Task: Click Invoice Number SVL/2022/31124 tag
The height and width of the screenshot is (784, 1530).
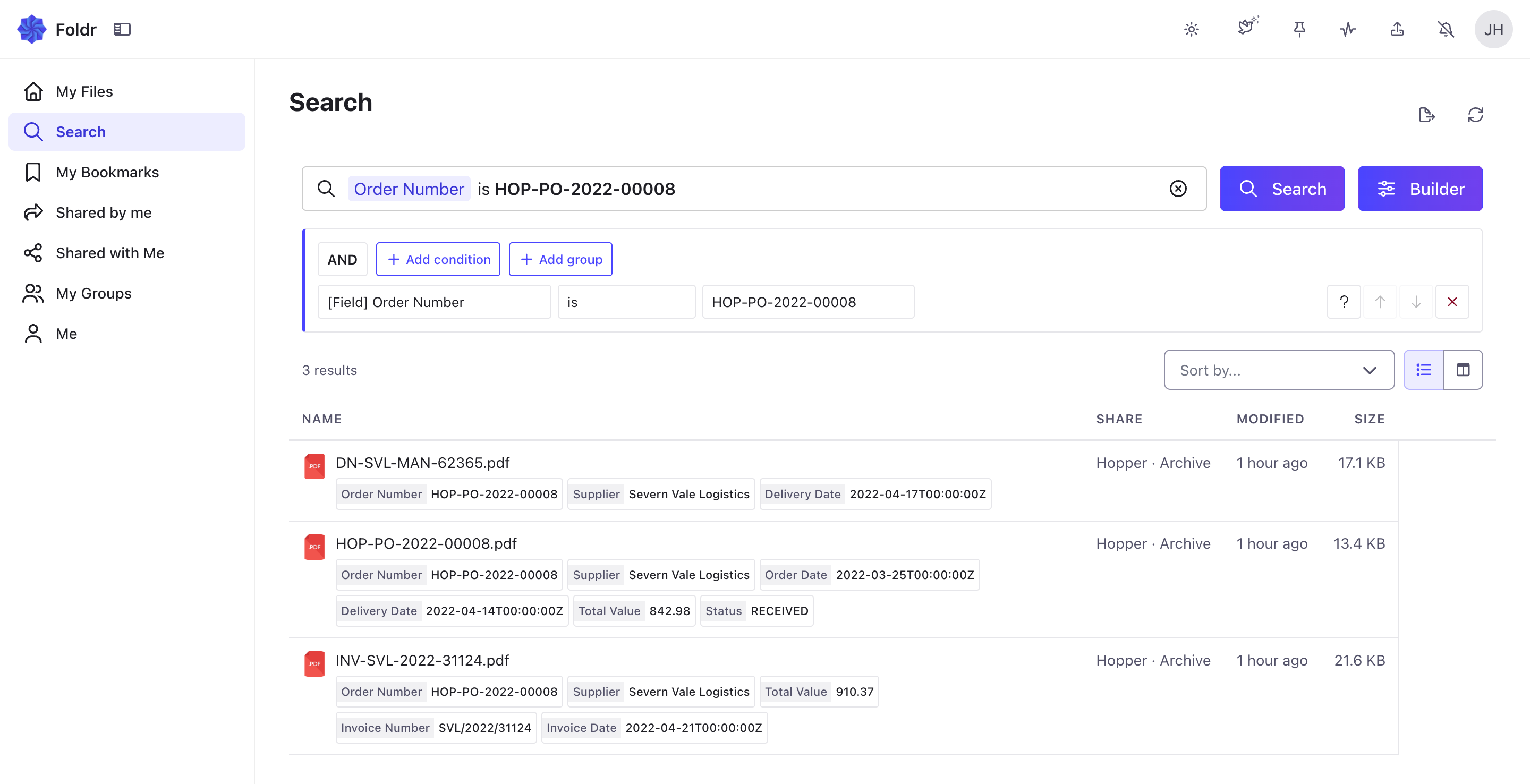Action: click(436, 728)
